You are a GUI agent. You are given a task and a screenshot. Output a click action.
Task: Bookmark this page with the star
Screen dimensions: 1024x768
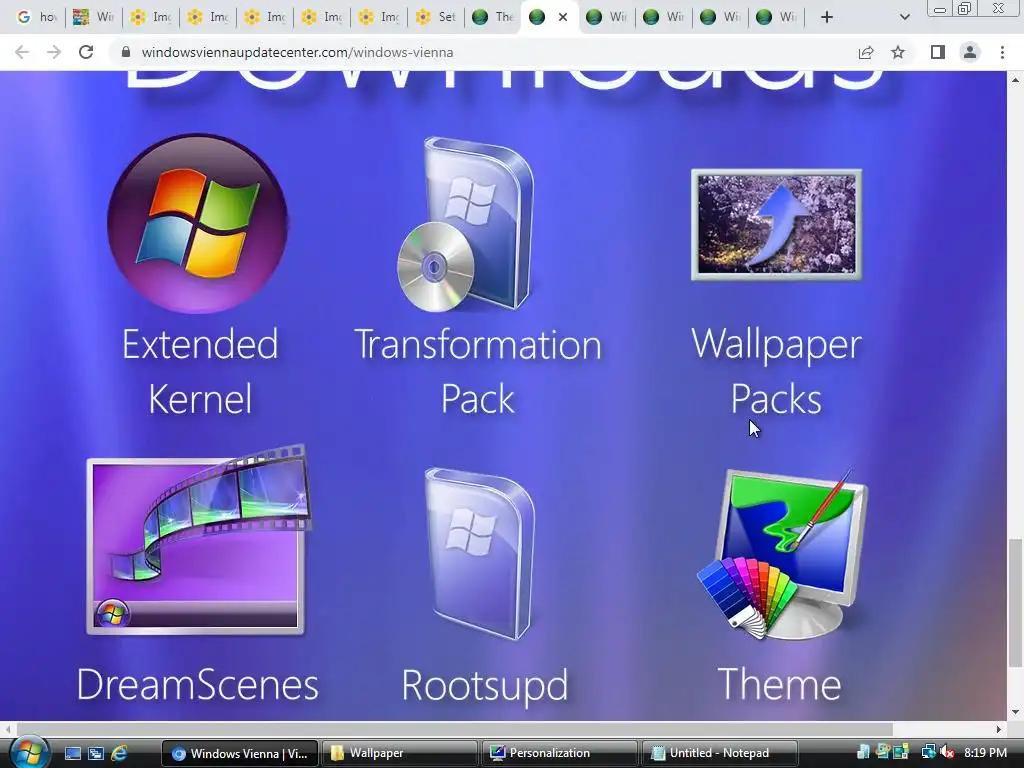point(898,52)
